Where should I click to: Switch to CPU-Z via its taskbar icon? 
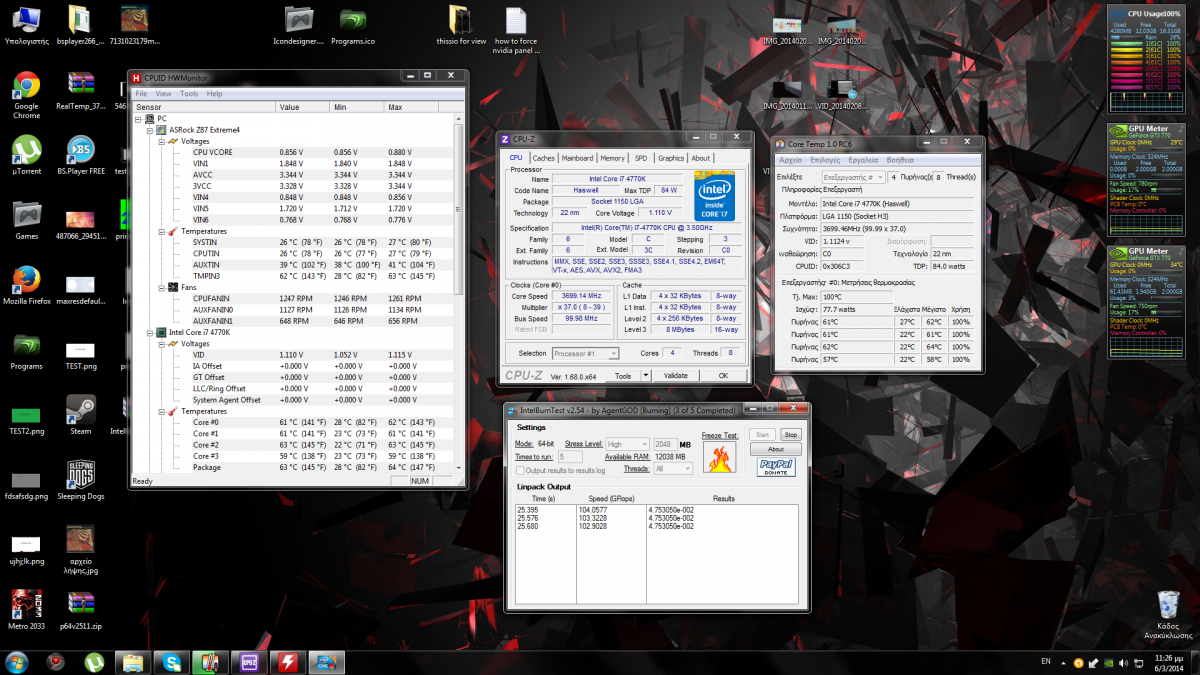tap(249, 661)
